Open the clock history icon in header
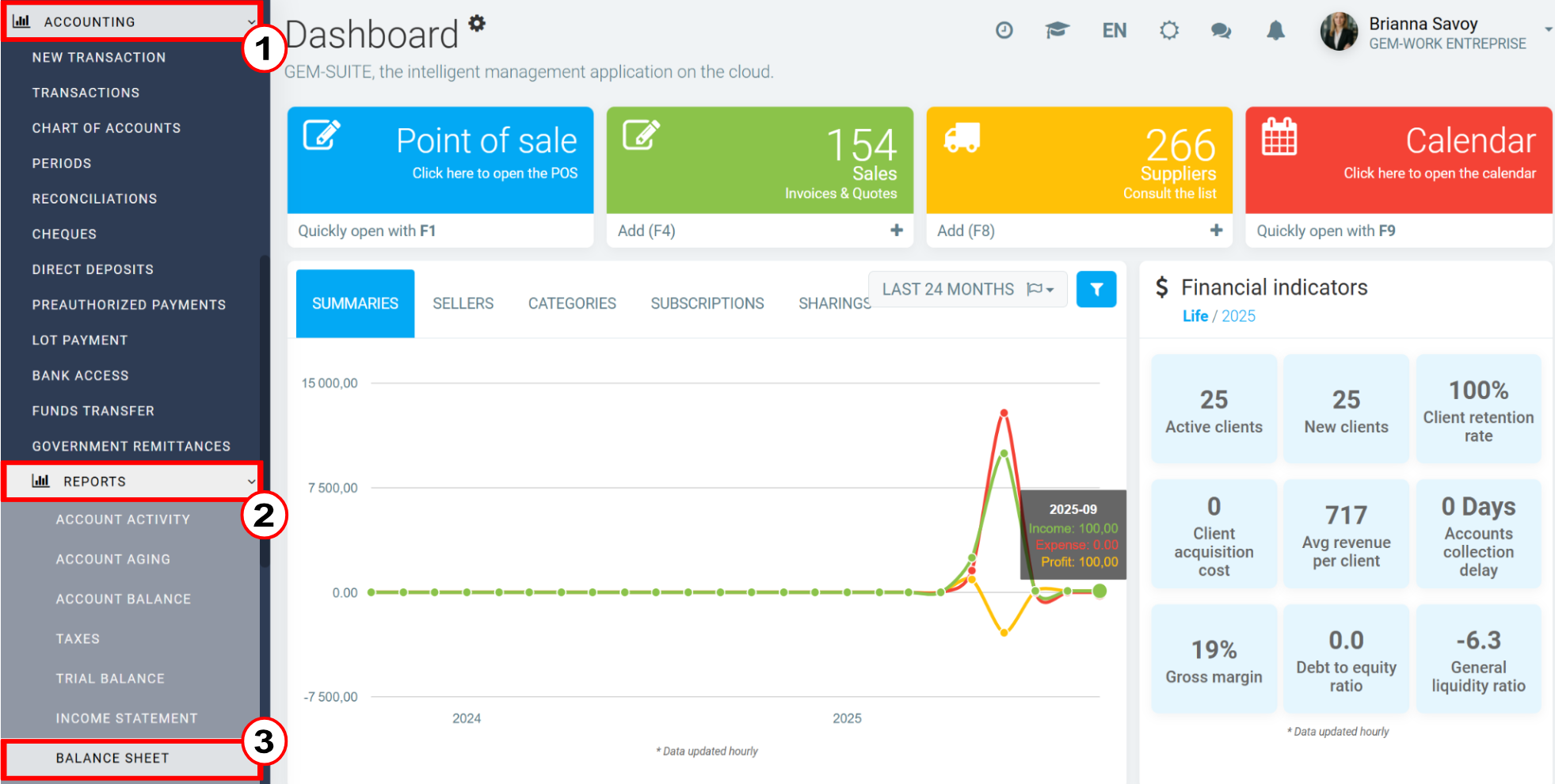Screen dimensions: 1555x784 (1004, 30)
